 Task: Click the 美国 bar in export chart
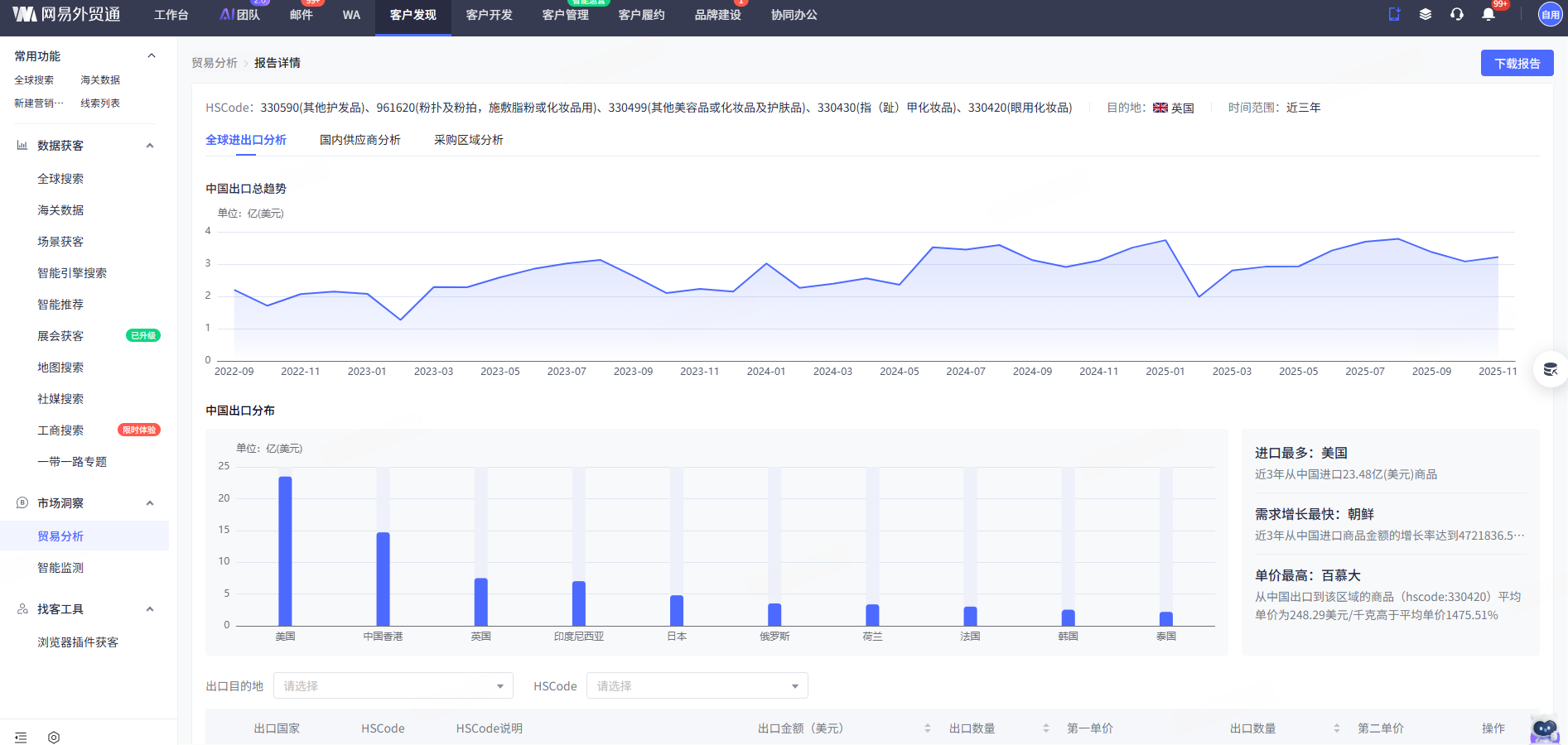tap(285, 550)
